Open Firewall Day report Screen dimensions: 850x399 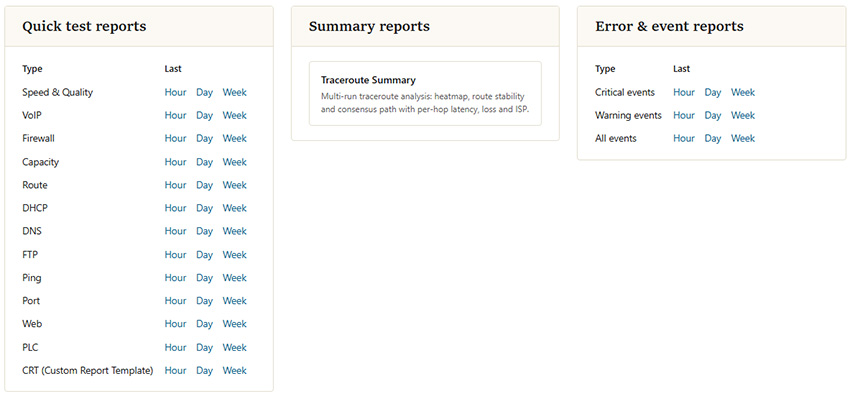[204, 139]
